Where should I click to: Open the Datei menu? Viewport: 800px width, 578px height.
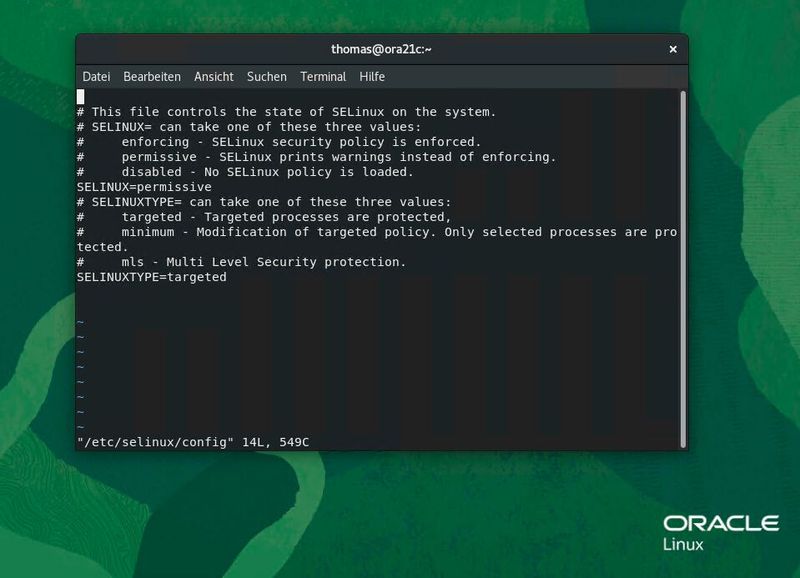coord(95,77)
